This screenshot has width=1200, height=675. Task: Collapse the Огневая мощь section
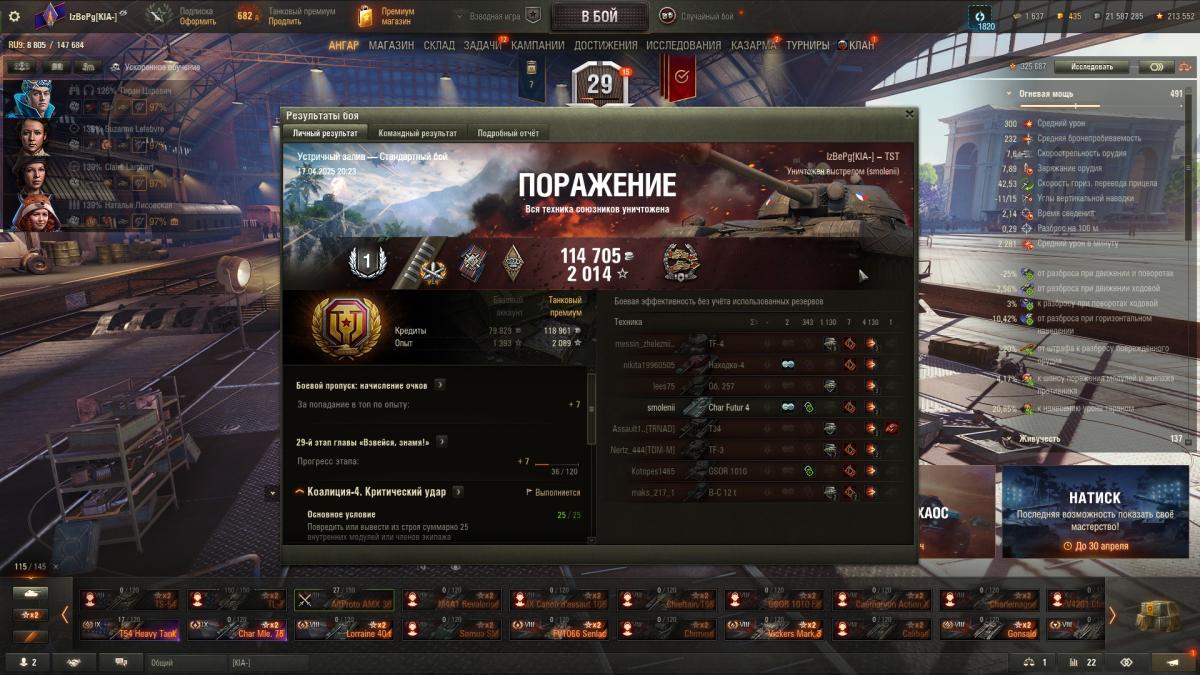pyautogui.click(x=1009, y=93)
